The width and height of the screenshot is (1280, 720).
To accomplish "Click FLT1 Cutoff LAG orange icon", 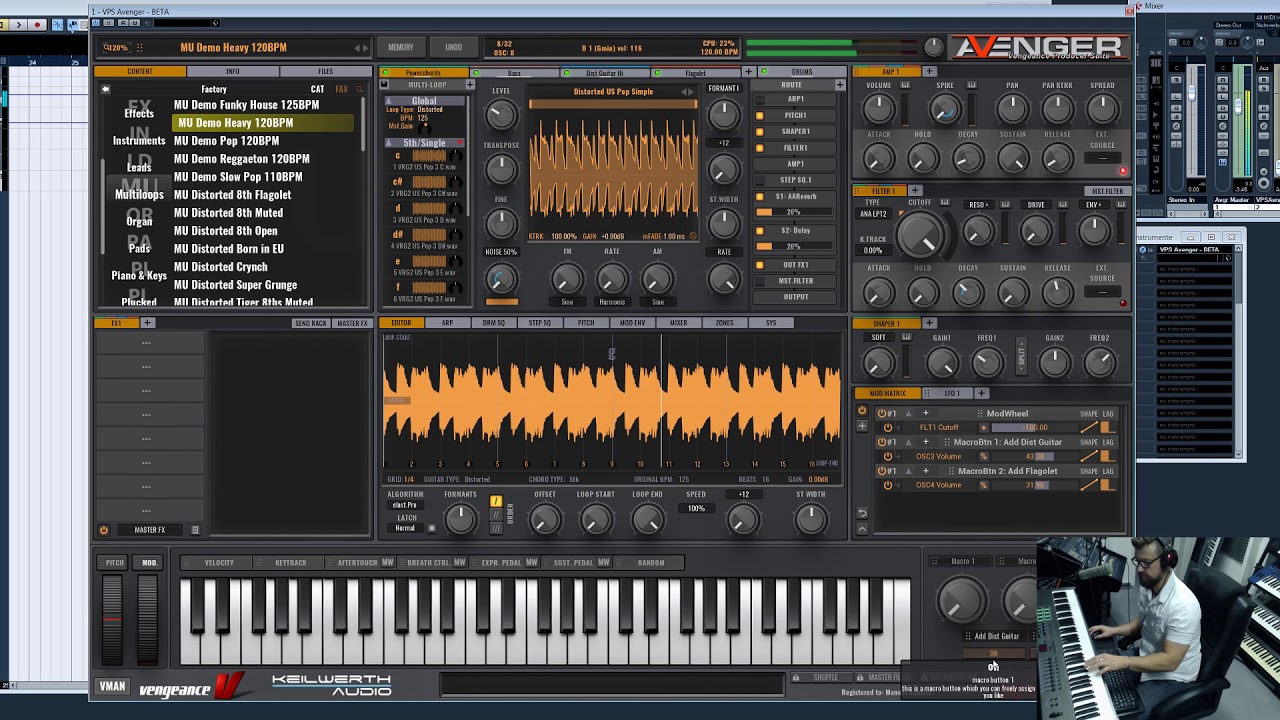I will [1106, 428].
